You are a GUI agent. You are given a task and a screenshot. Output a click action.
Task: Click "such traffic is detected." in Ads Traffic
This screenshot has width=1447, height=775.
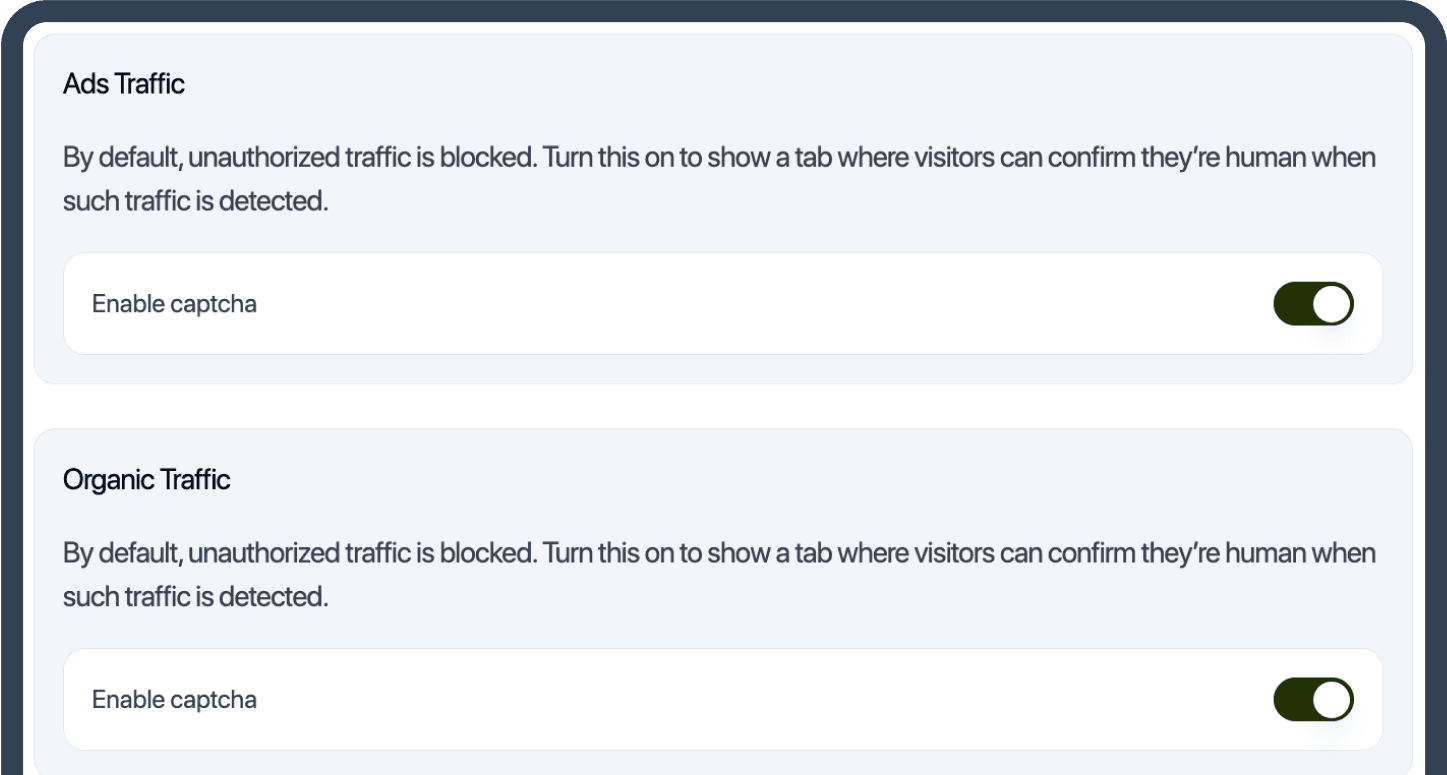click(195, 201)
